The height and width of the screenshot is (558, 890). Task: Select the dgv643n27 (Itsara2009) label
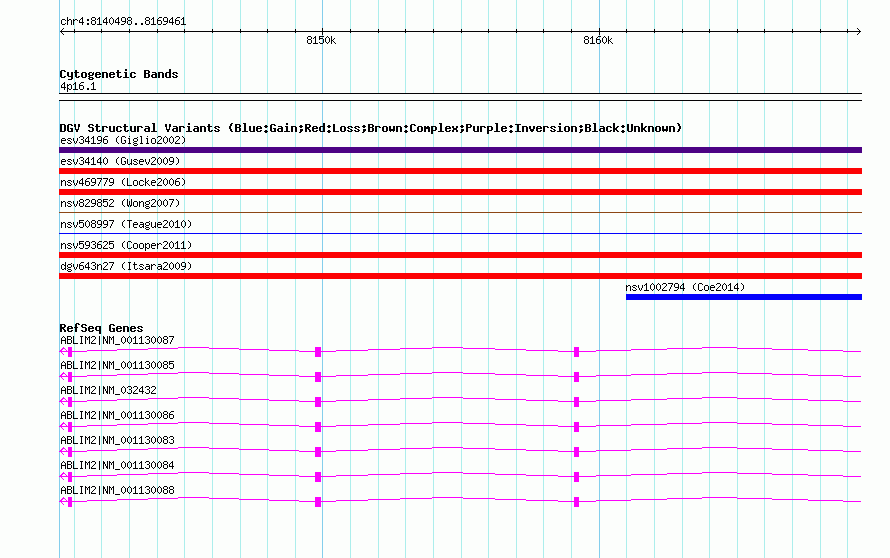click(126, 266)
